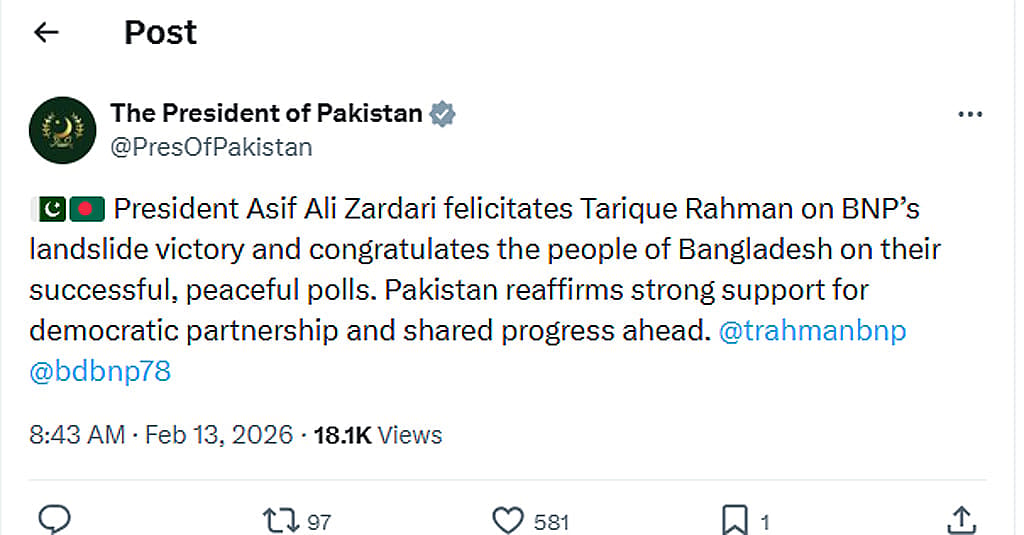Click the Bangladesh flag emoji
Image resolution: width=1024 pixels, height=535 pixels.
87,210
